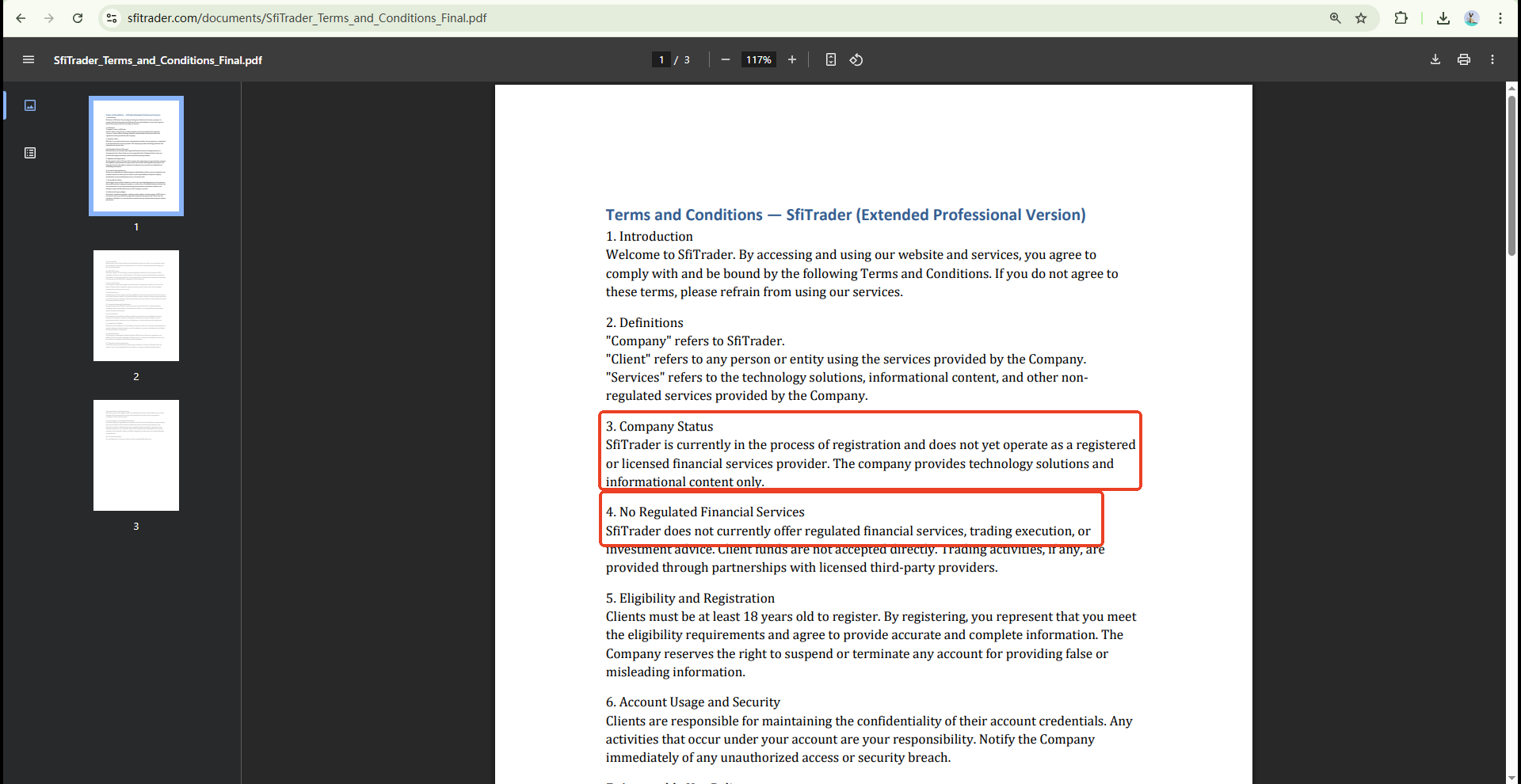Show the thumbnails view in sidebar
This screenshot has width=1521, height=784.
(30, 105)
